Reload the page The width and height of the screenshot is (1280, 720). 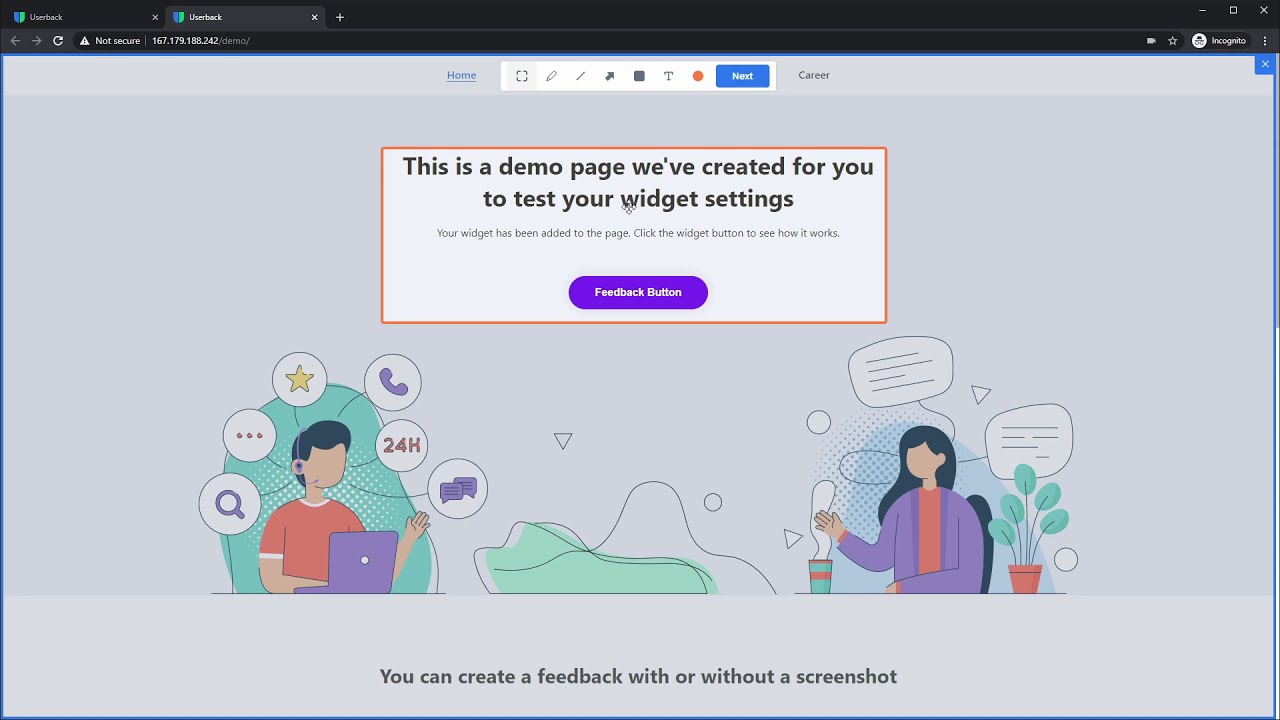(x=58, y=41)
